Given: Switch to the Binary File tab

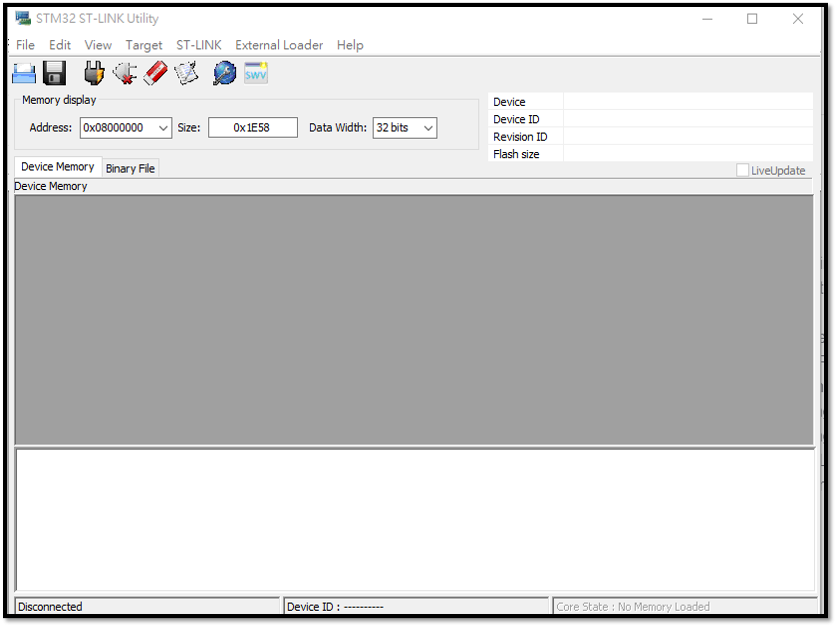Looking at the screenshot, I should pos(130,169).
